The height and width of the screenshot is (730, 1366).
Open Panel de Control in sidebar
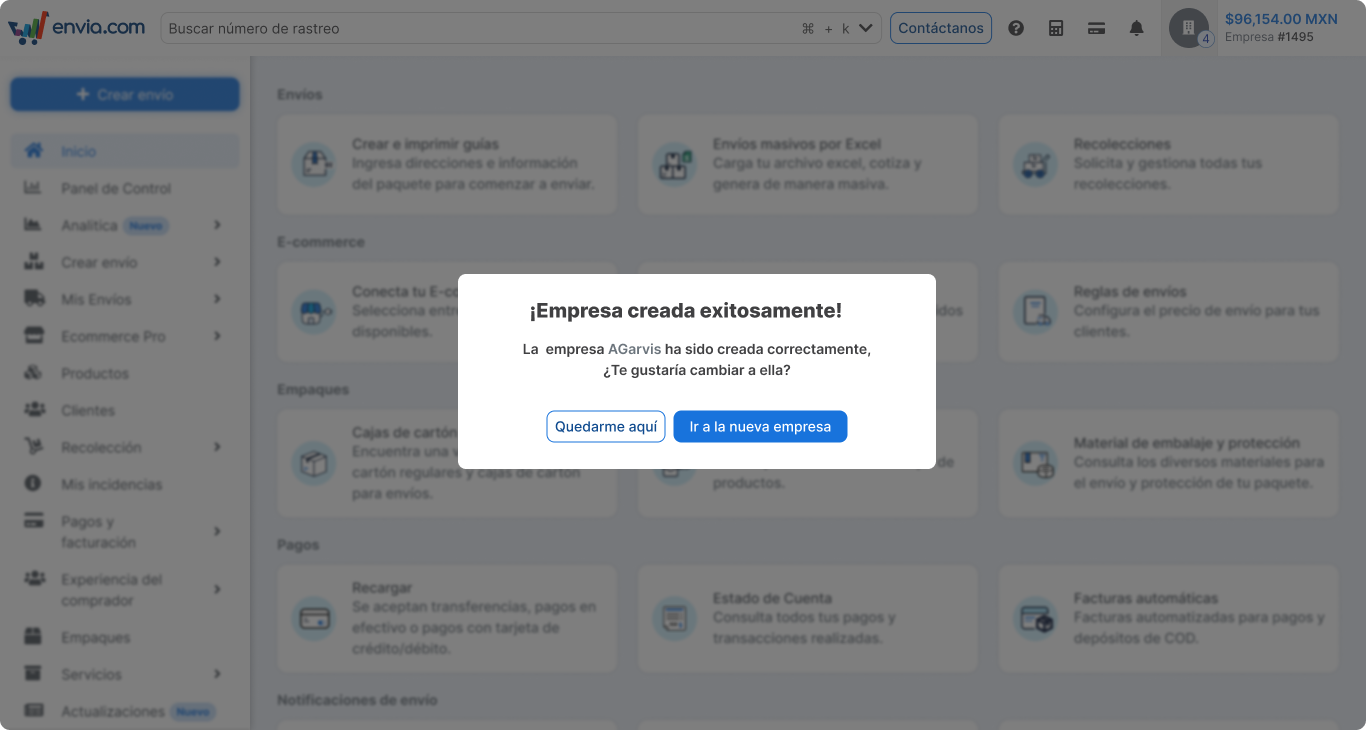[x=115, y=188]
